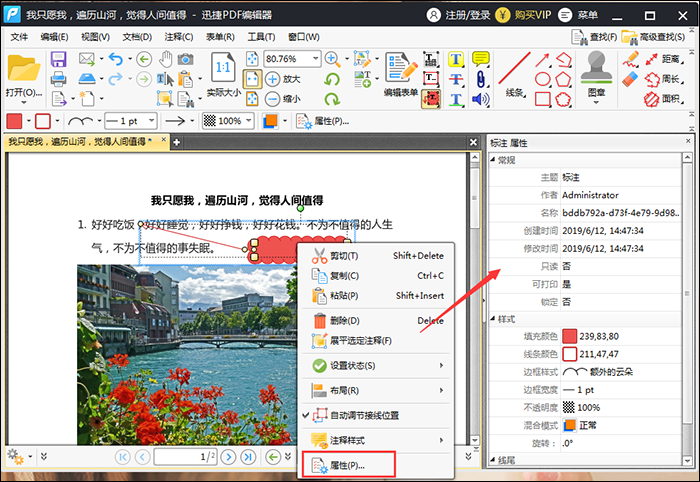Select the oval shape tool
The height and width of the screenshot is (482, 700).
(543, 79)
